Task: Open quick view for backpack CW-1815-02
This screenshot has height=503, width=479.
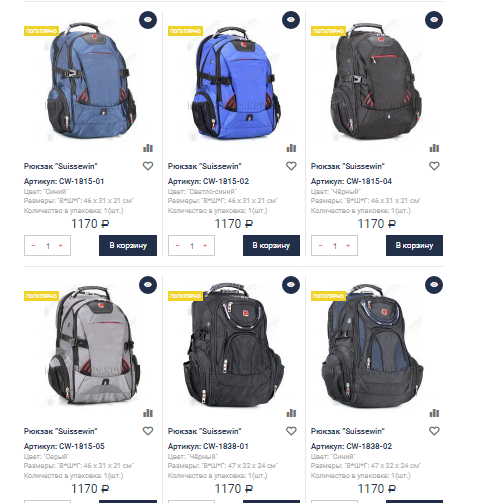Action: pos(291,20)
